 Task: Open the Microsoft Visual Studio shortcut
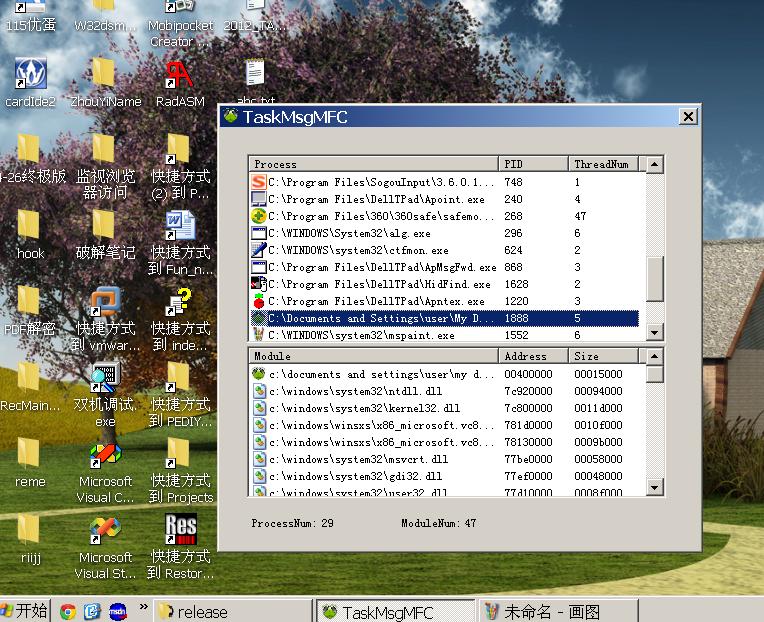pos(105,548)
